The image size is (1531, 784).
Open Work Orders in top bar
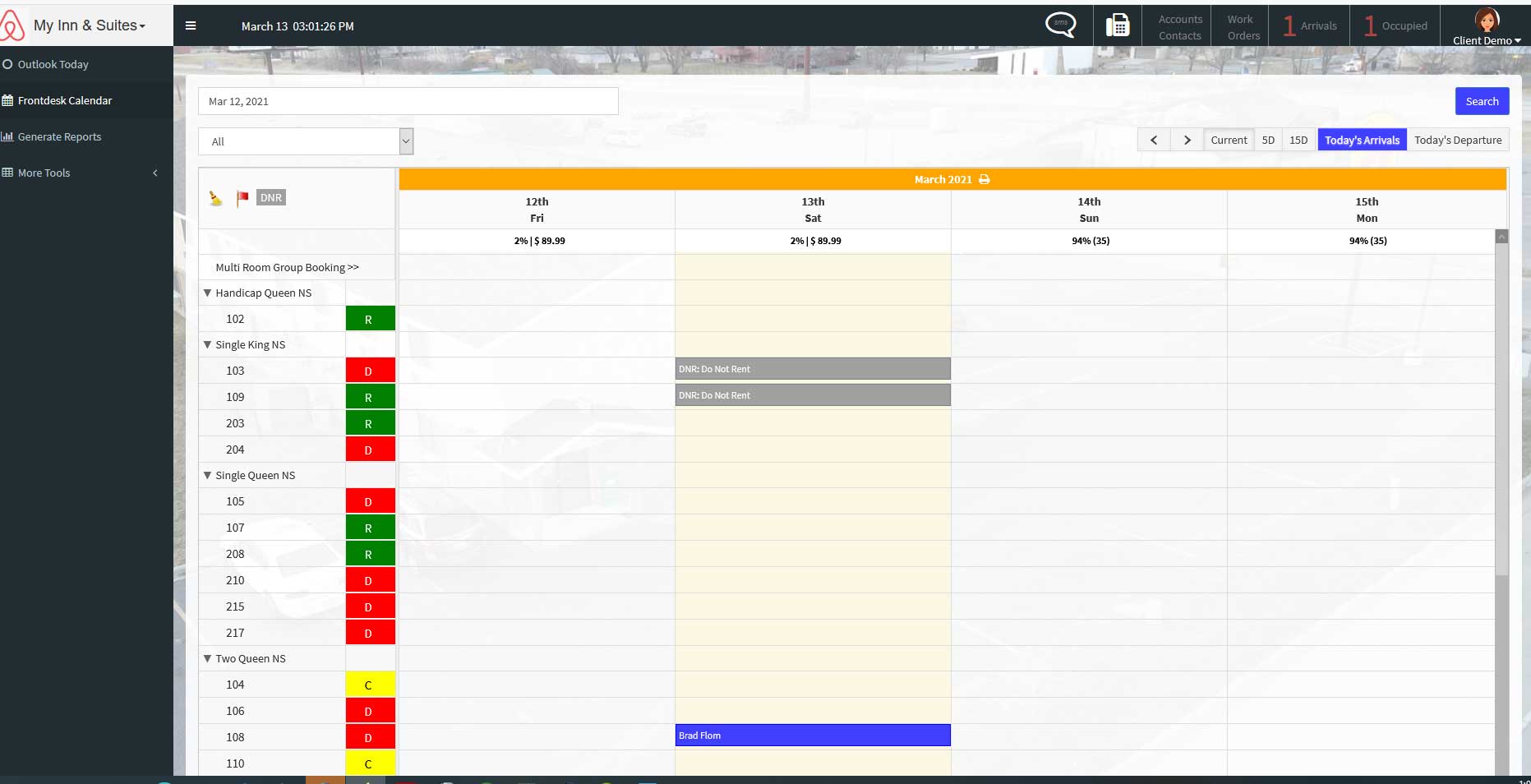click(x=1243, y=27)
